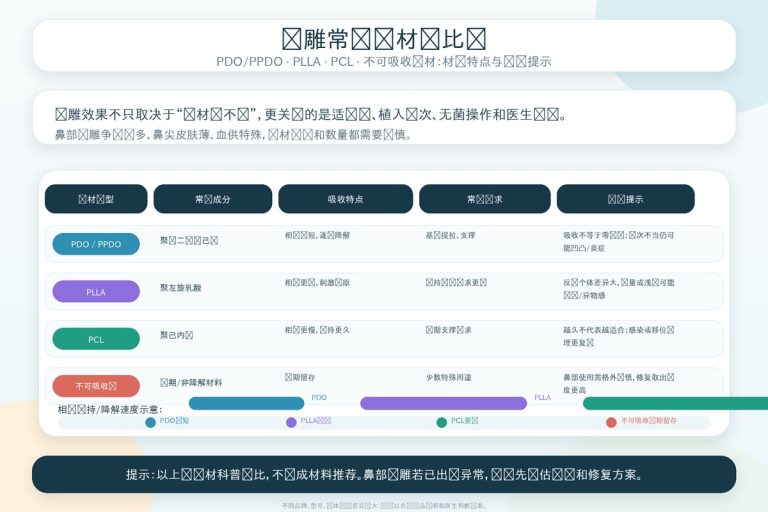Click the PDO row cell beginning '吸收不等于零'
Screen dimensions: 768x512
coord(619,242)
